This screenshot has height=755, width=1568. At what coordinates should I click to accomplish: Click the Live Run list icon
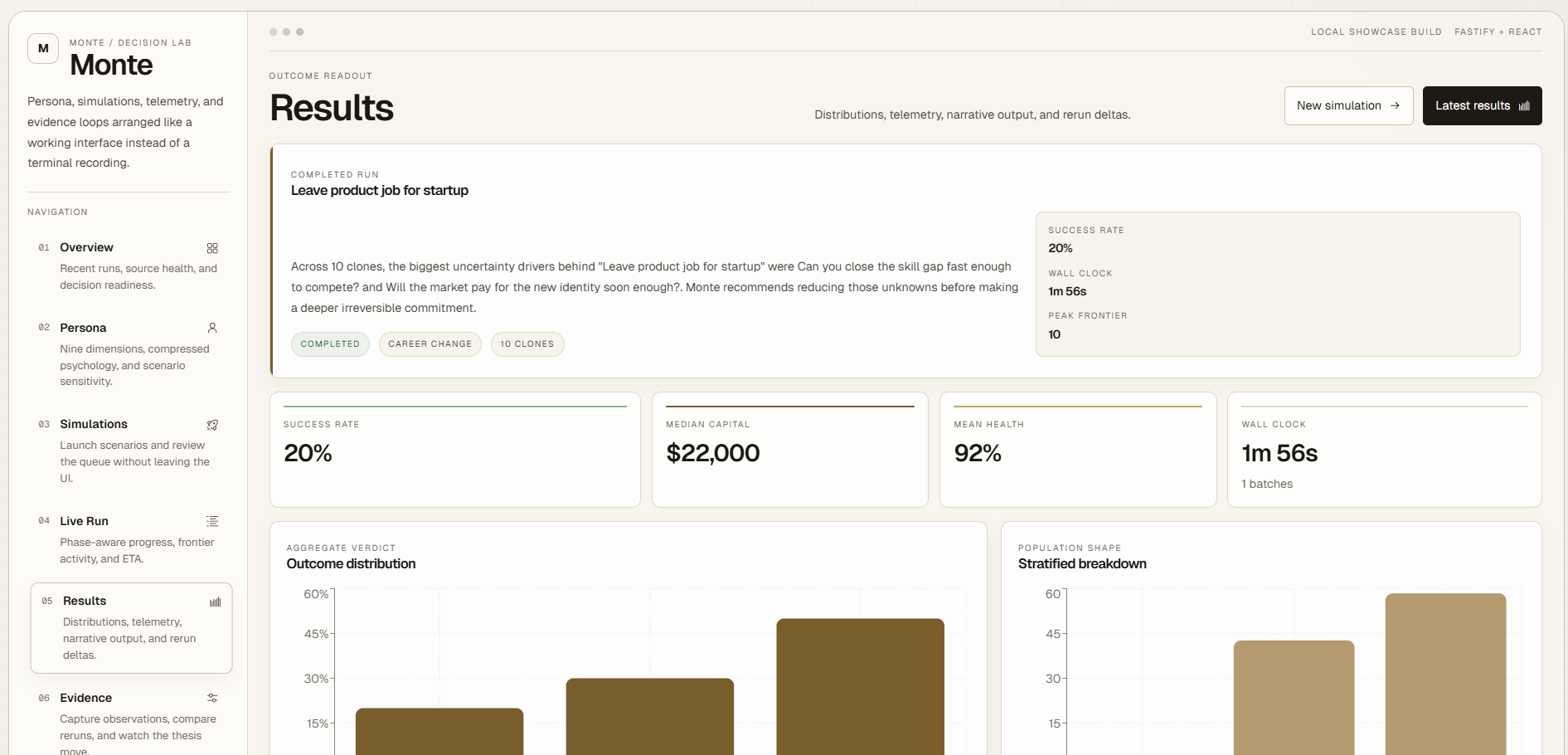[212, 521]
